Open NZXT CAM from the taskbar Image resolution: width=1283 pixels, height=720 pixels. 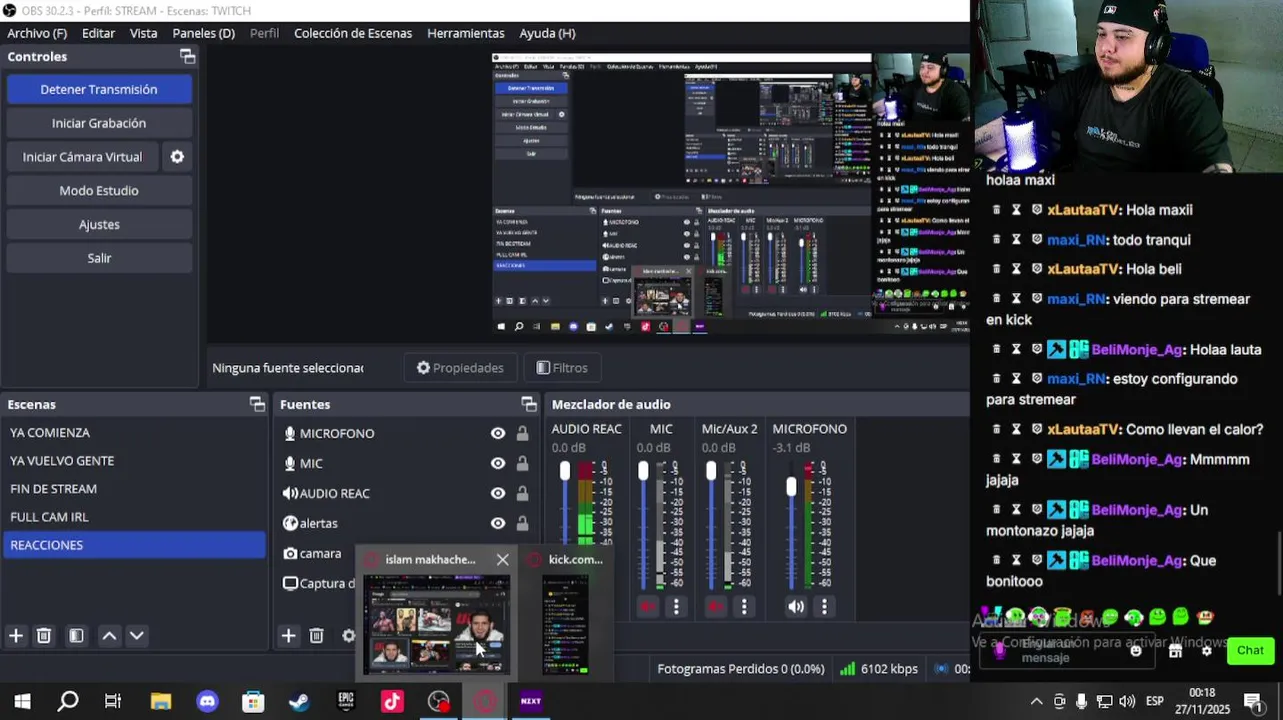[531, 702]
